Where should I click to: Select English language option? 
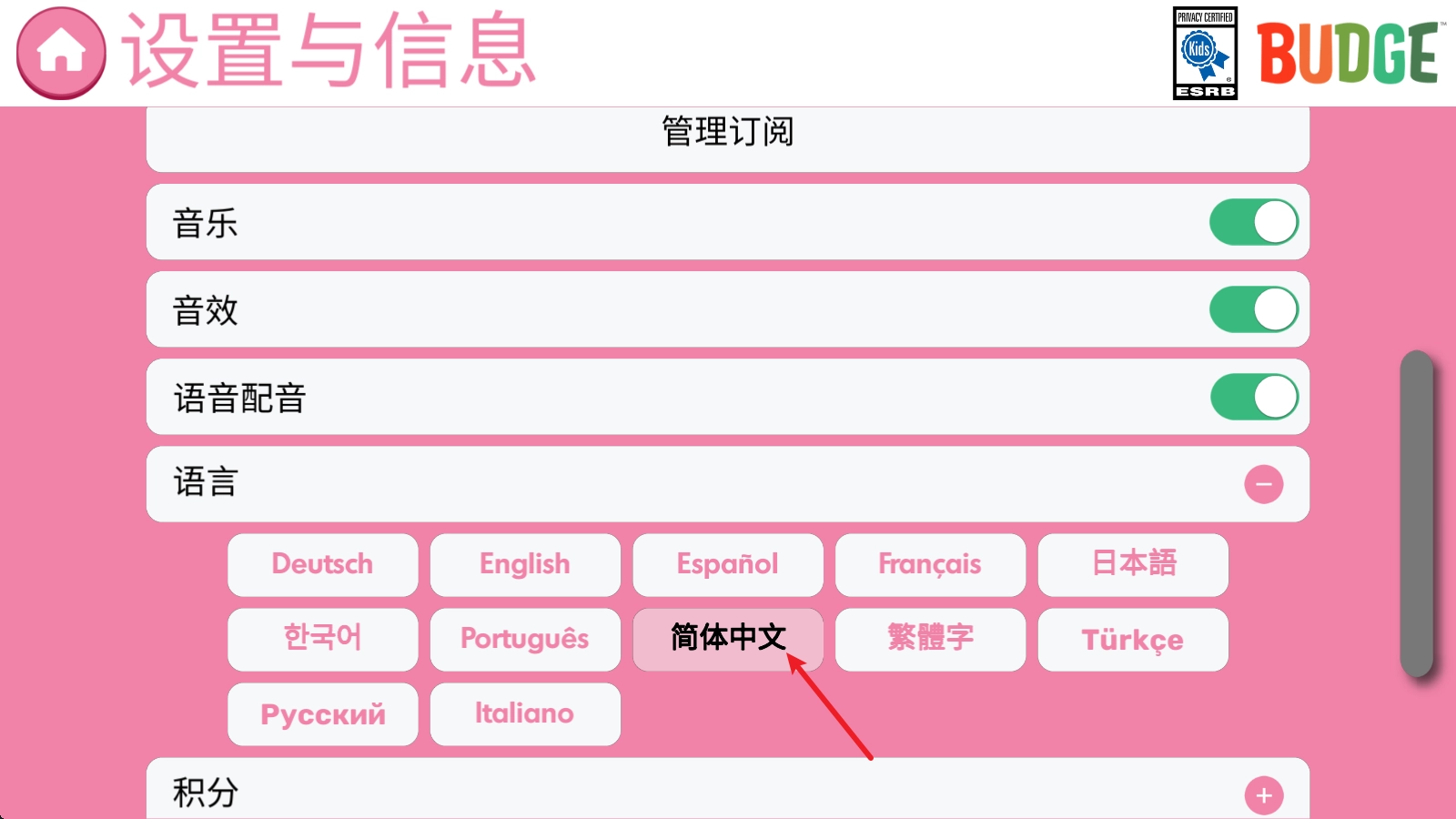(x=525, y=564)
